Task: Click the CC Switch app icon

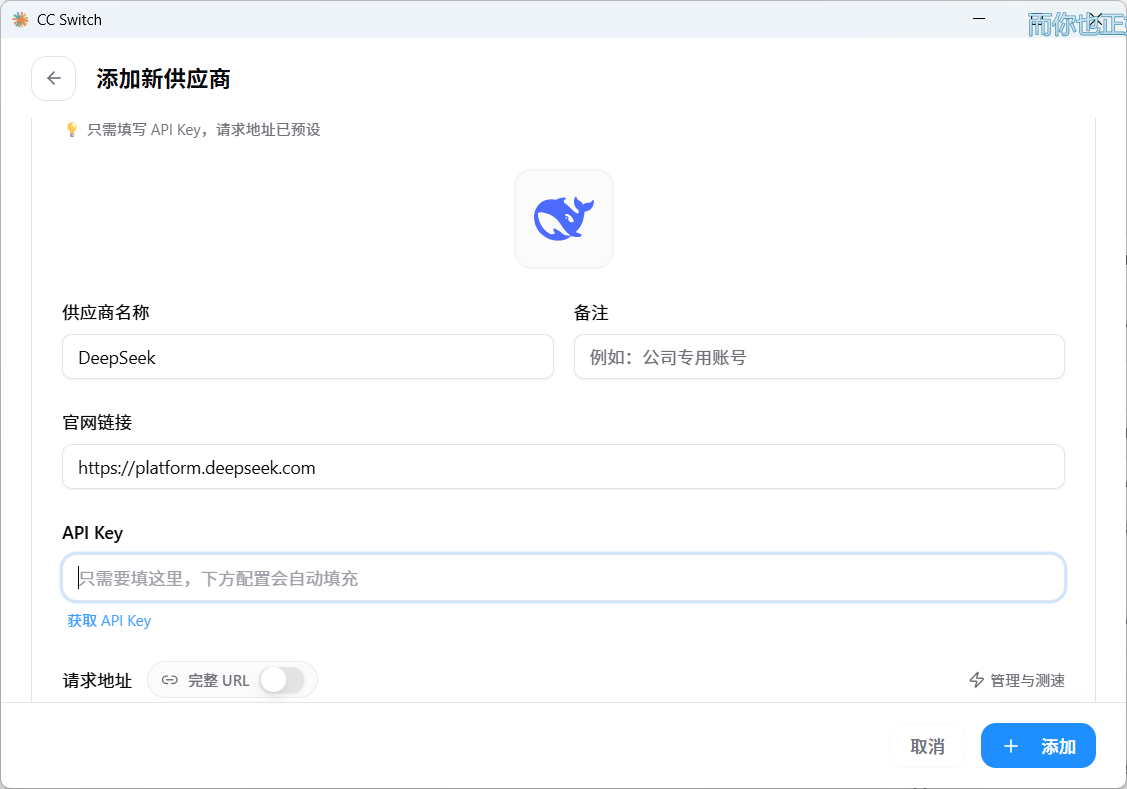Action: pyautogui.click(x=21, y=19)
